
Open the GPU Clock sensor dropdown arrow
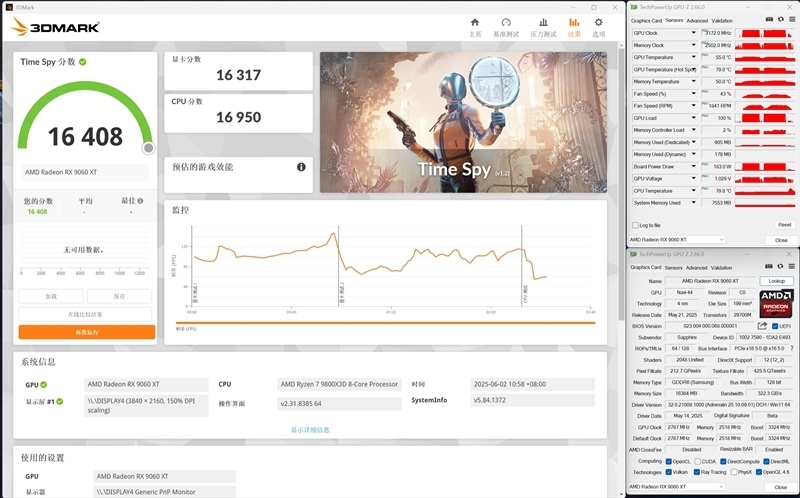pos(693,33)
